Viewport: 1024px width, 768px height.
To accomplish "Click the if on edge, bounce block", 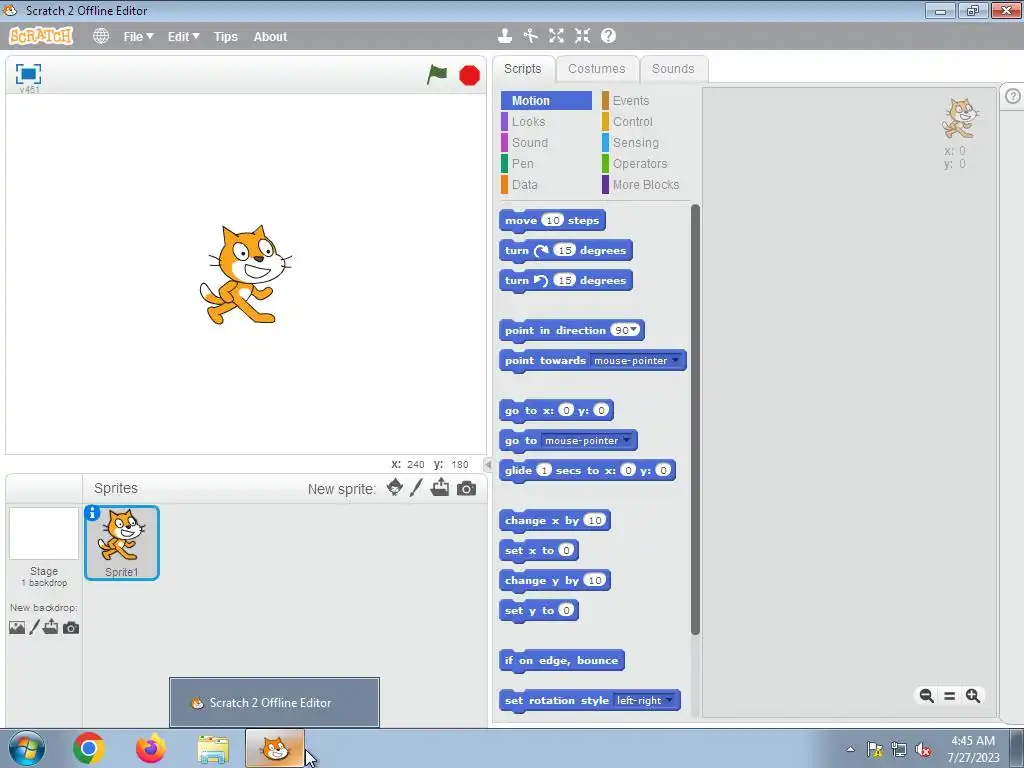I will click(x=562, y=660).
